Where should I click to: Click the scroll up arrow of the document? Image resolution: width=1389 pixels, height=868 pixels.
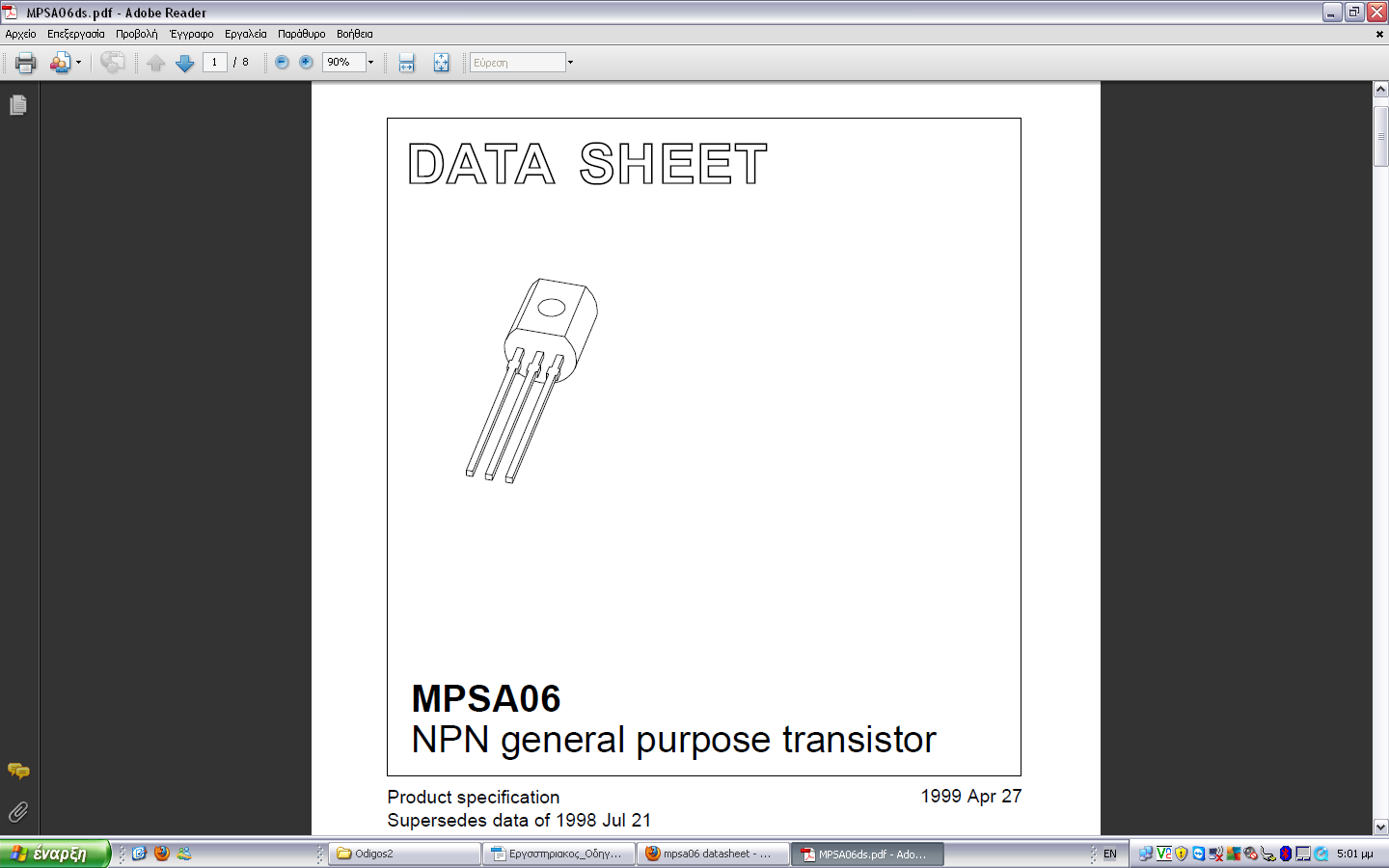tap(1380, 90)
